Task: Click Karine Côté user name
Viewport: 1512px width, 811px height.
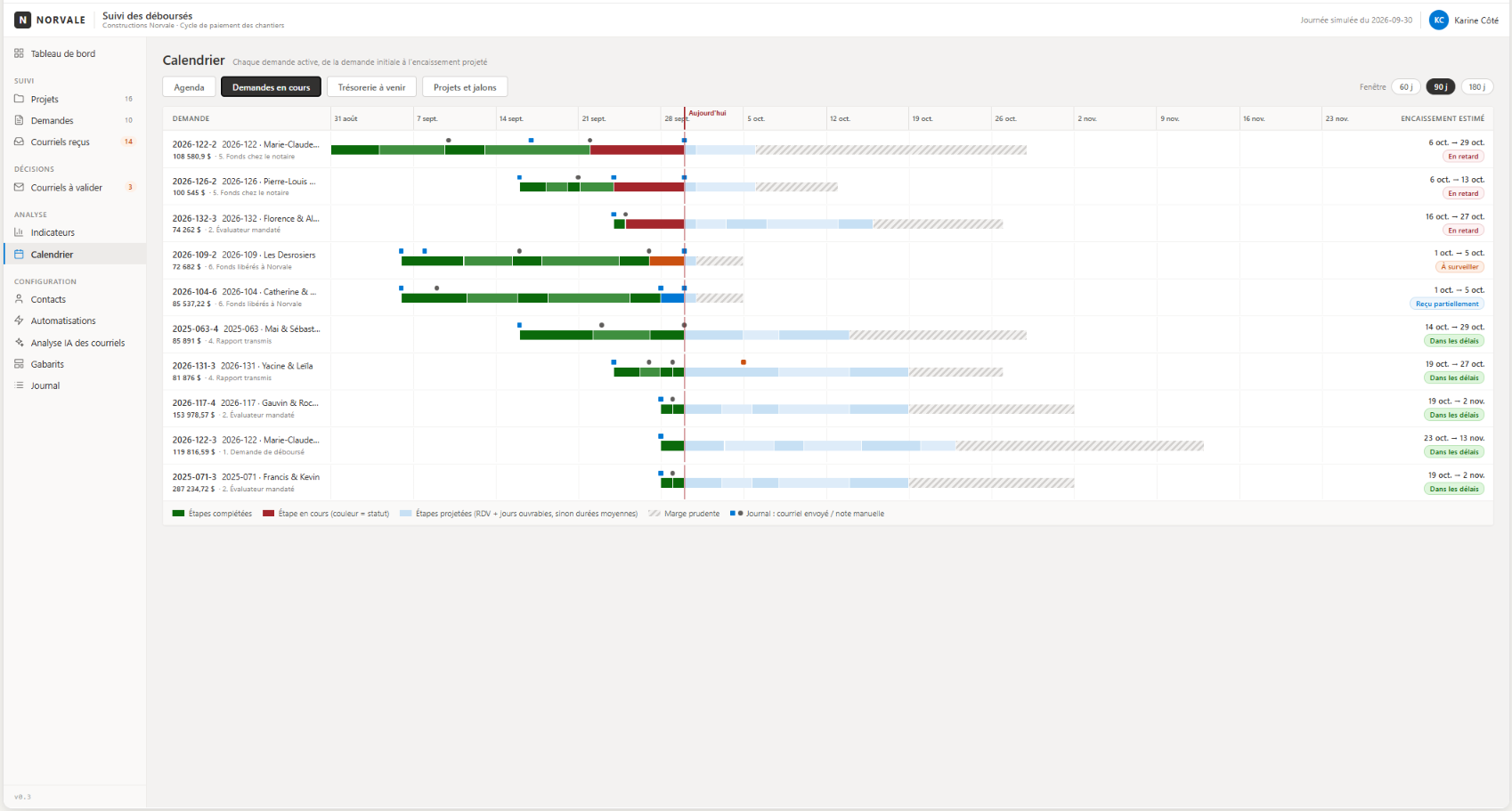Action: 1476,20
